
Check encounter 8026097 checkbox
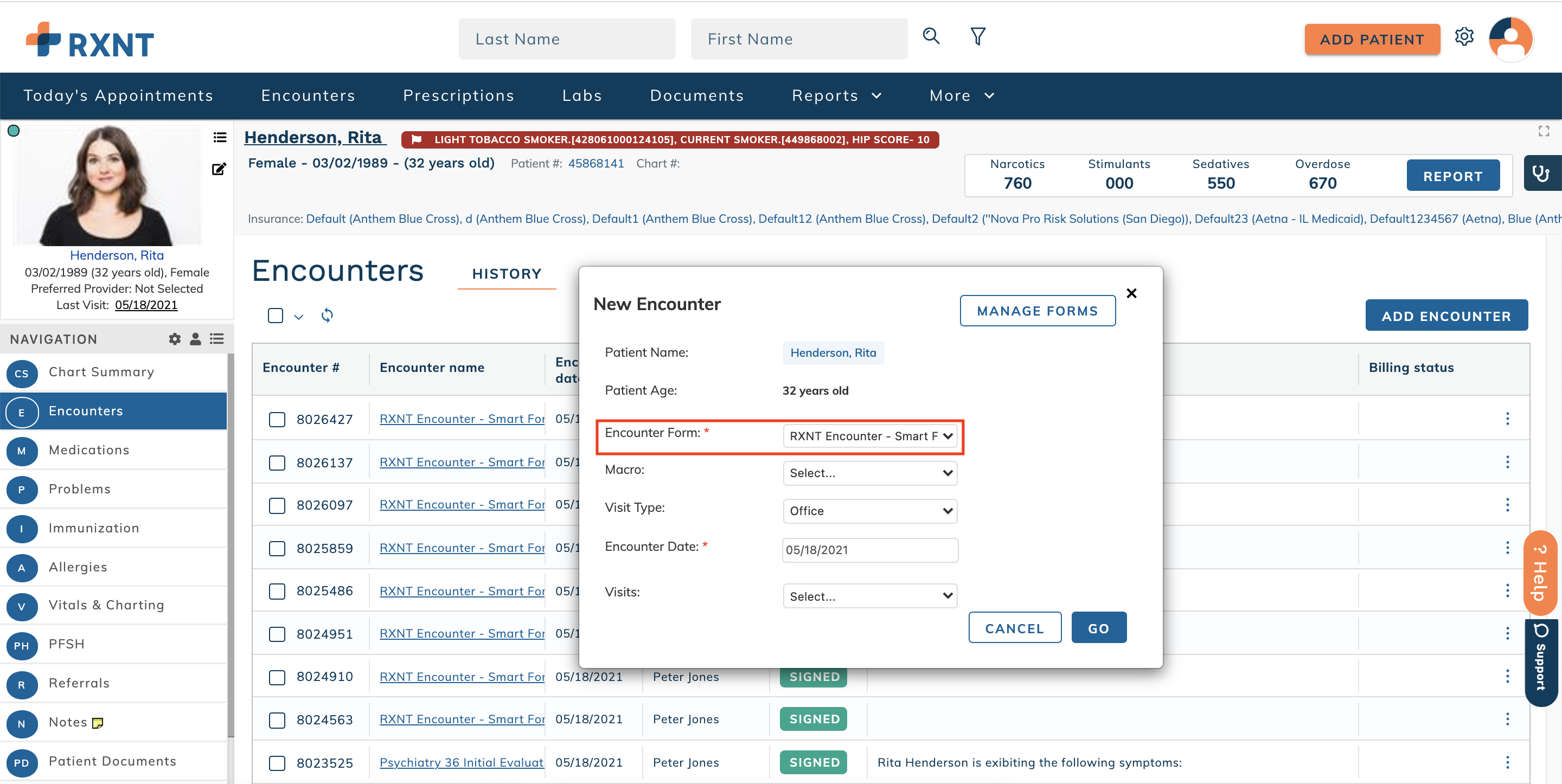(277, 506)
